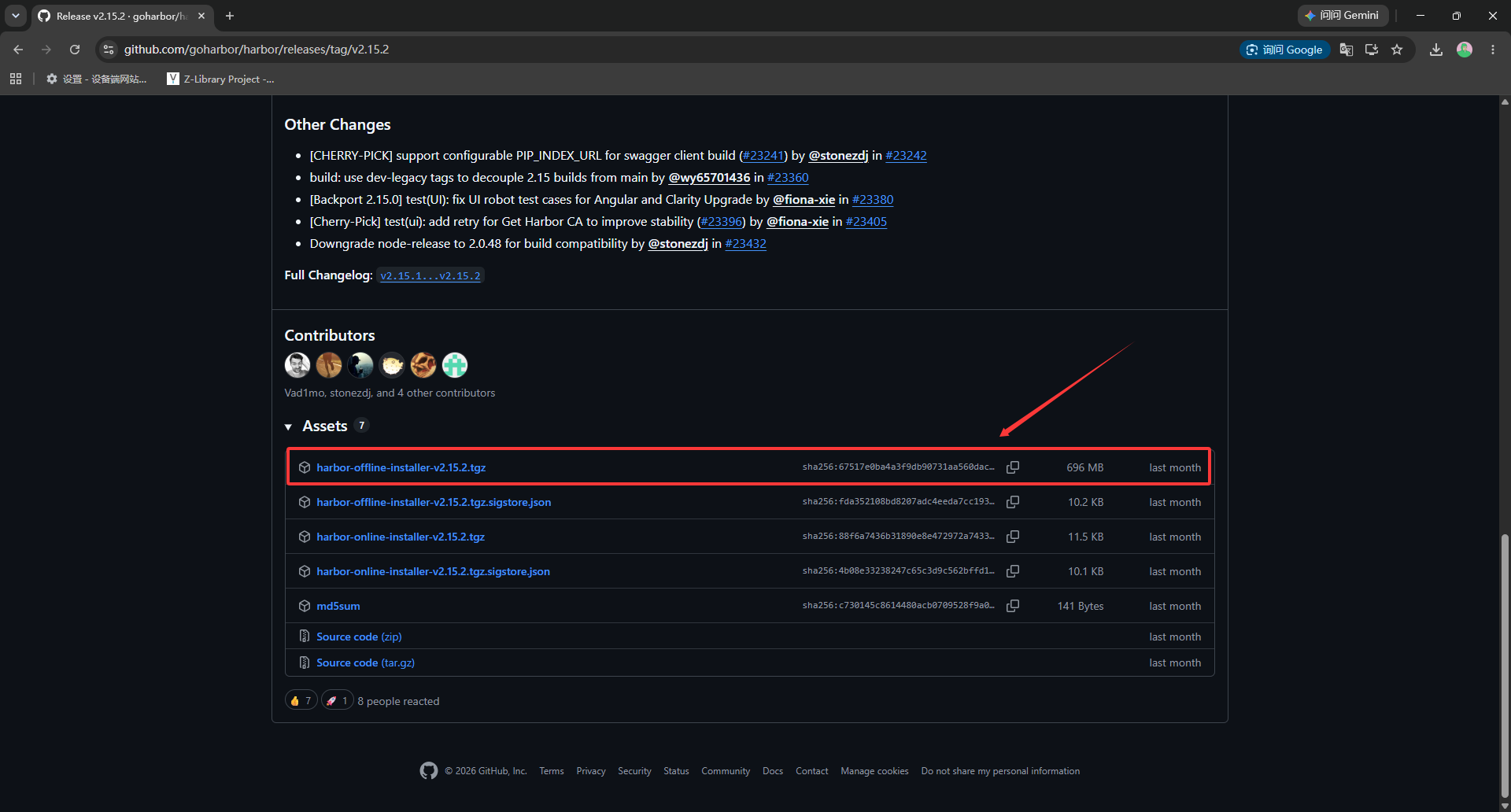Open Source code (zip) link
1511x812 pixels.
coord(359,637)
